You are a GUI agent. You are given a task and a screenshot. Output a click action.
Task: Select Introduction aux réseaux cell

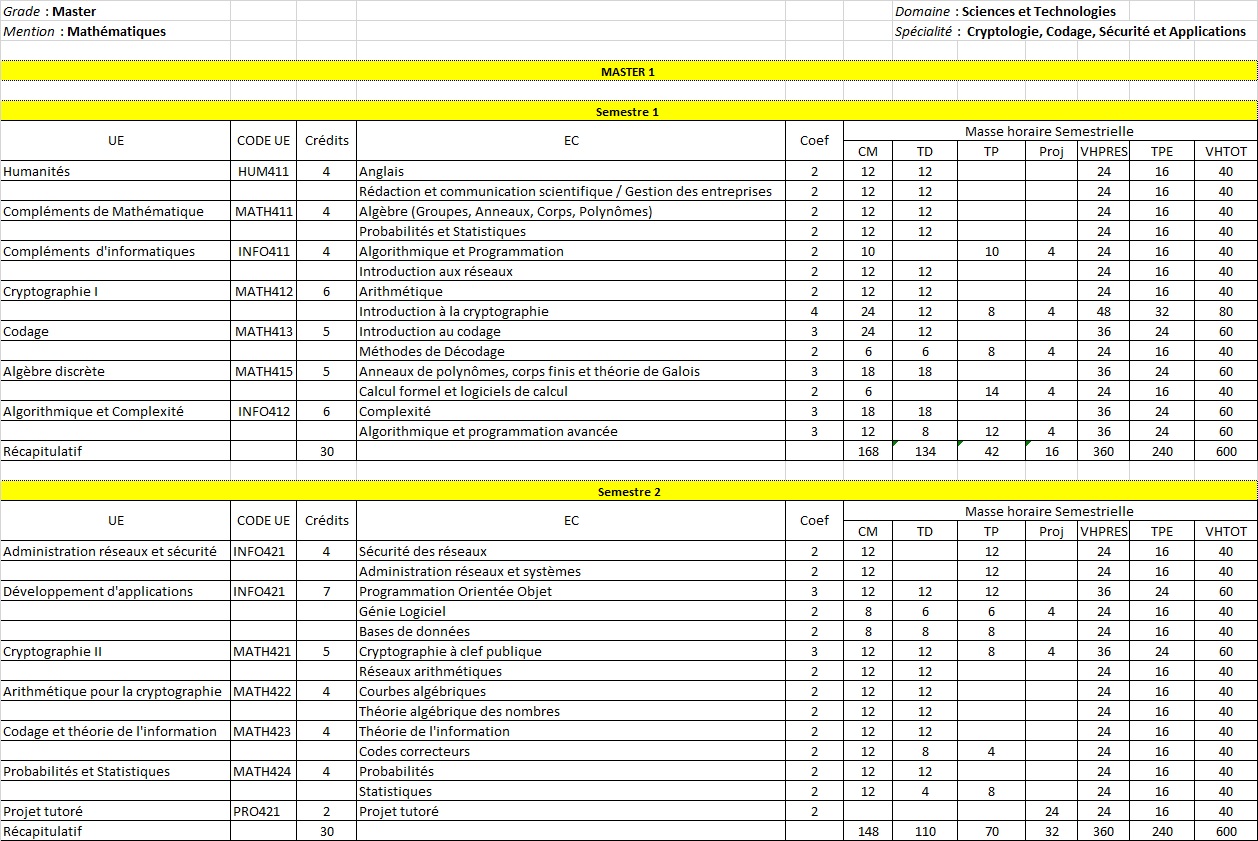pos(571,271)
